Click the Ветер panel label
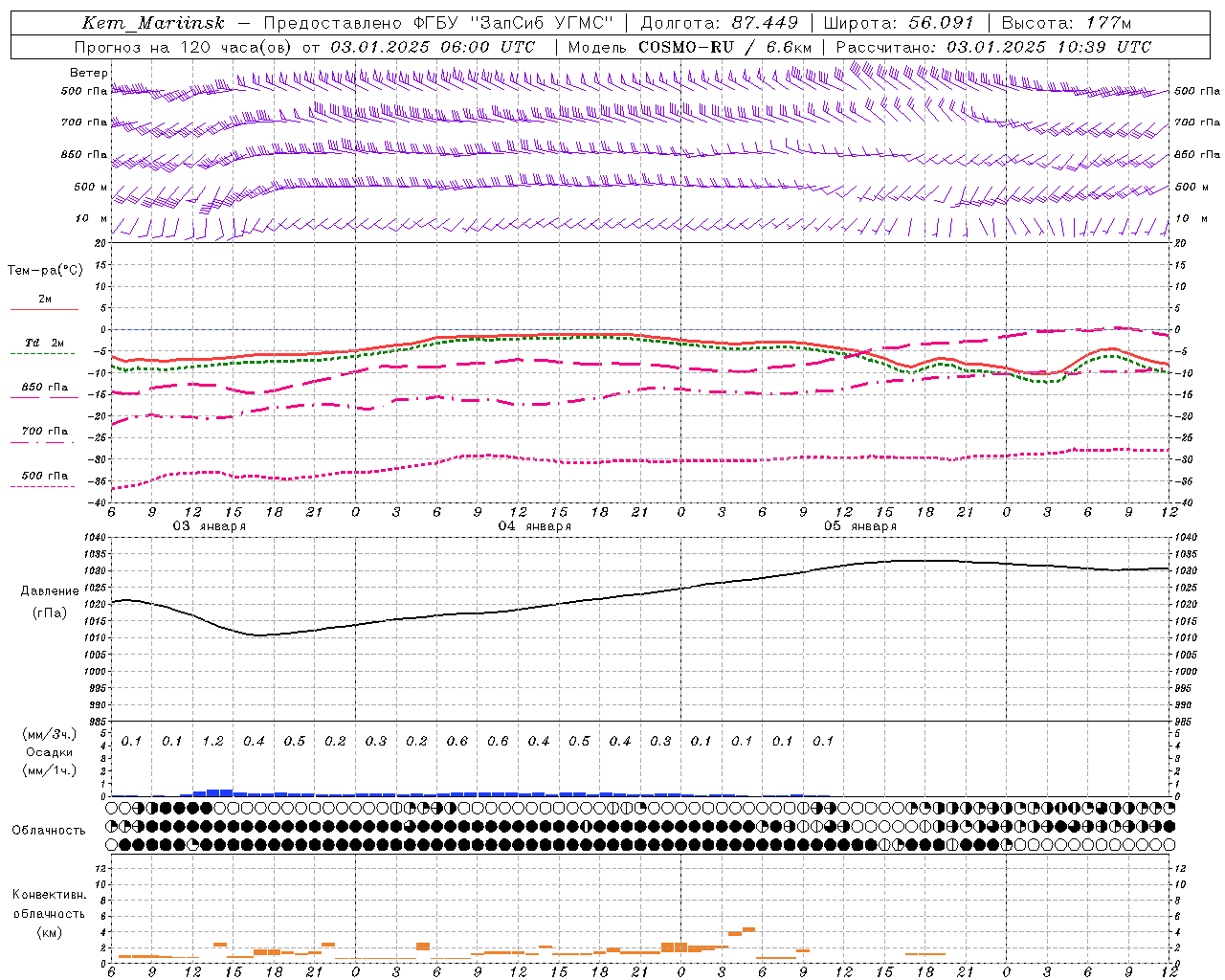 (x=89, y=73)
